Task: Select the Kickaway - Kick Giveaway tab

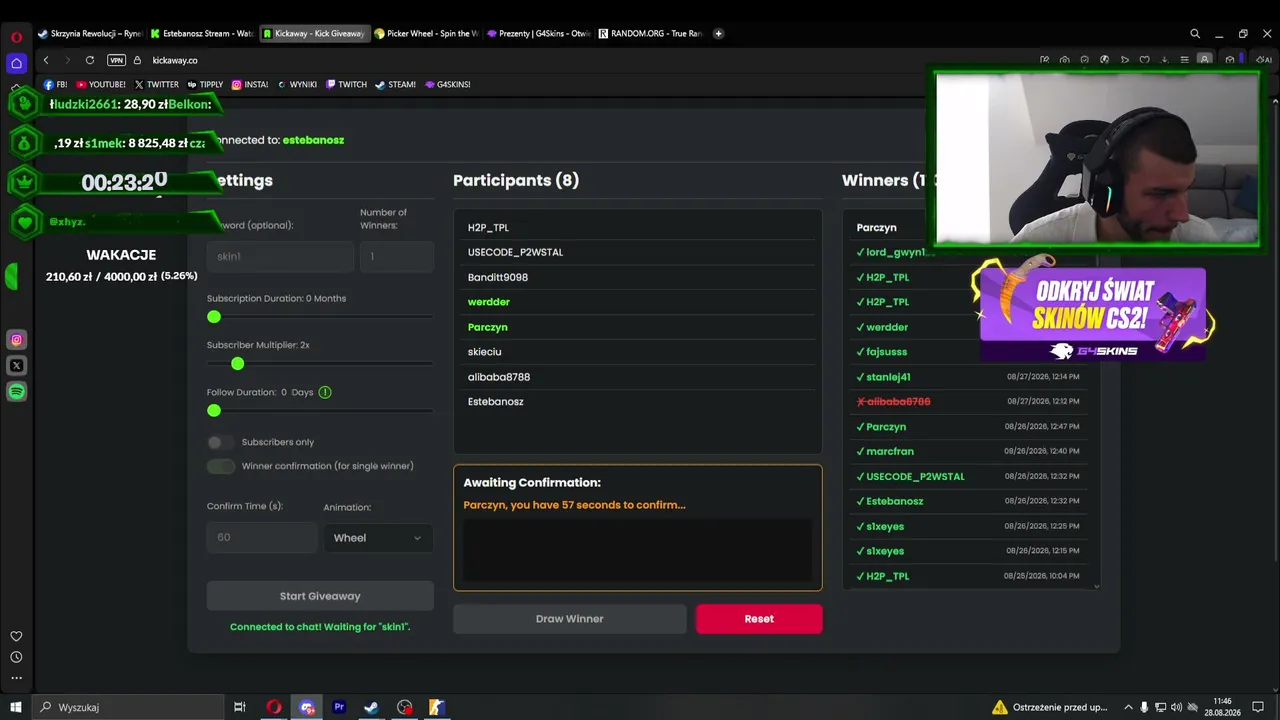Action: click(315, 33)
